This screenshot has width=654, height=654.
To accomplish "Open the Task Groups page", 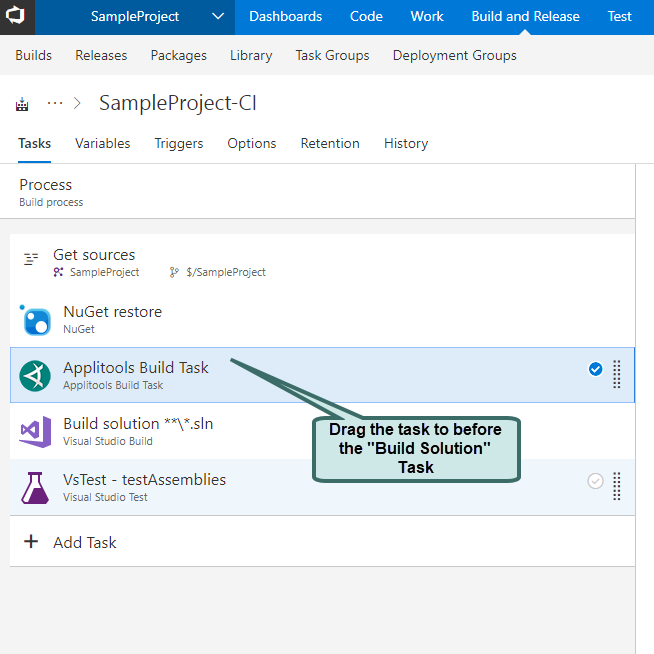I will [x=332, y=55].
